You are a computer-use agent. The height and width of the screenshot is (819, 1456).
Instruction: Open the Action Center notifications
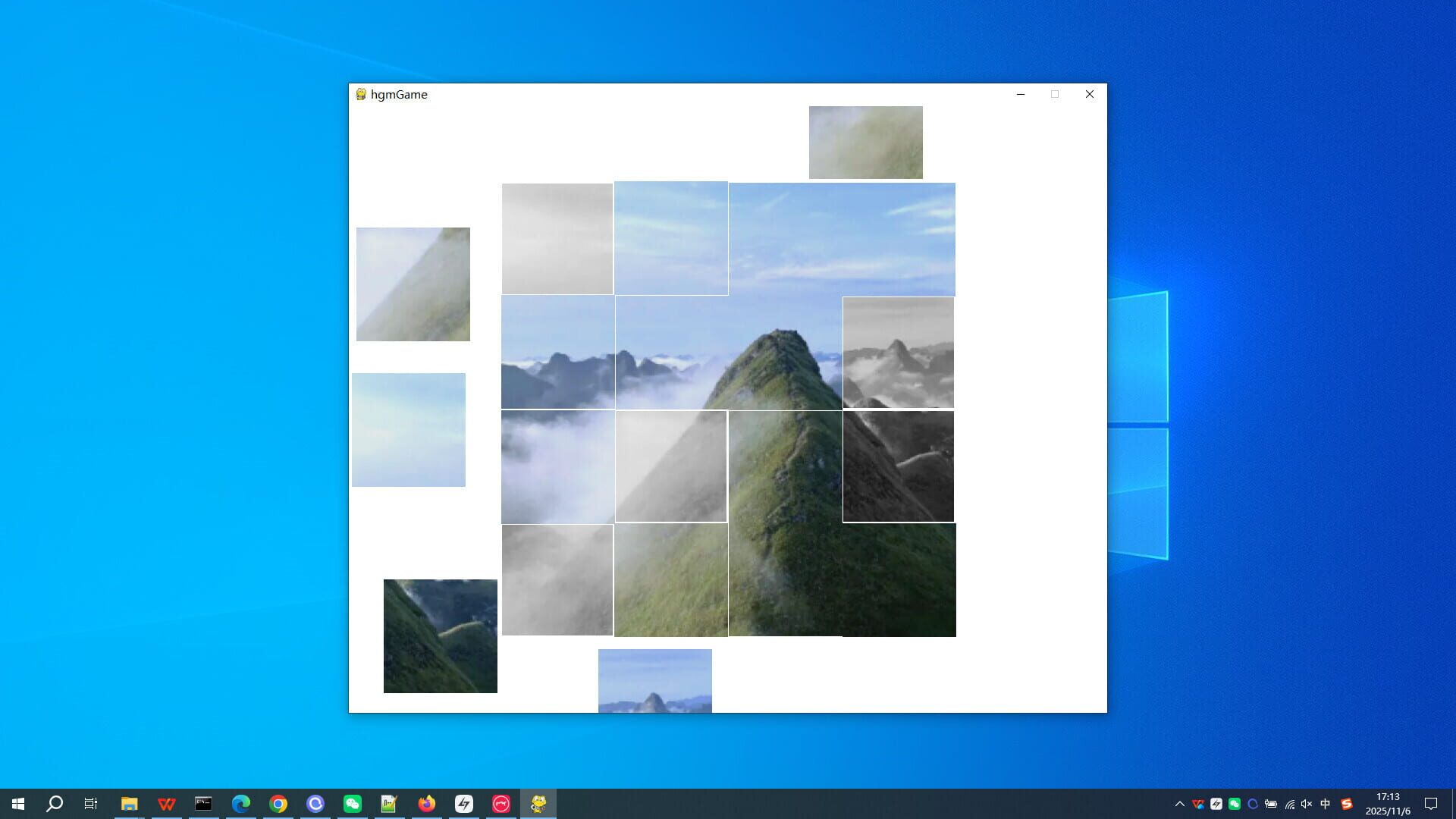[x=1433, y=804]
